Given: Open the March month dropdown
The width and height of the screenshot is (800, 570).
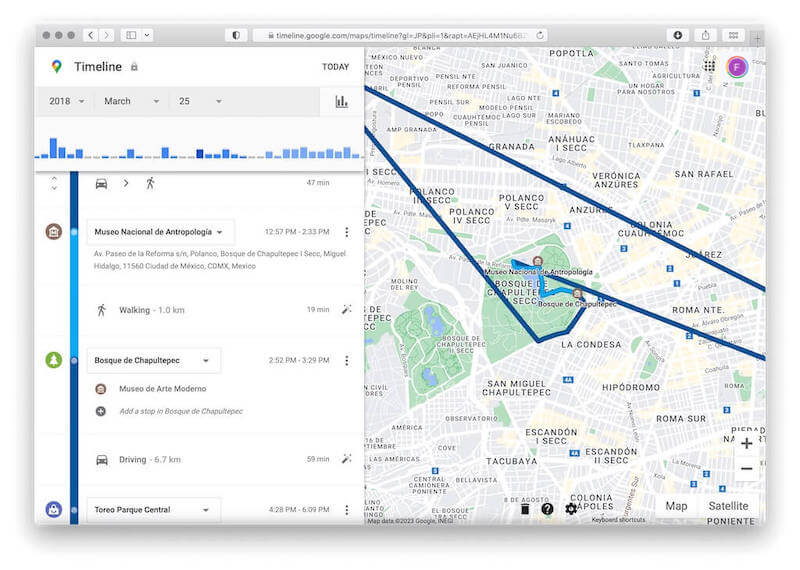Looking at the screenshot, I should point(132,101).
